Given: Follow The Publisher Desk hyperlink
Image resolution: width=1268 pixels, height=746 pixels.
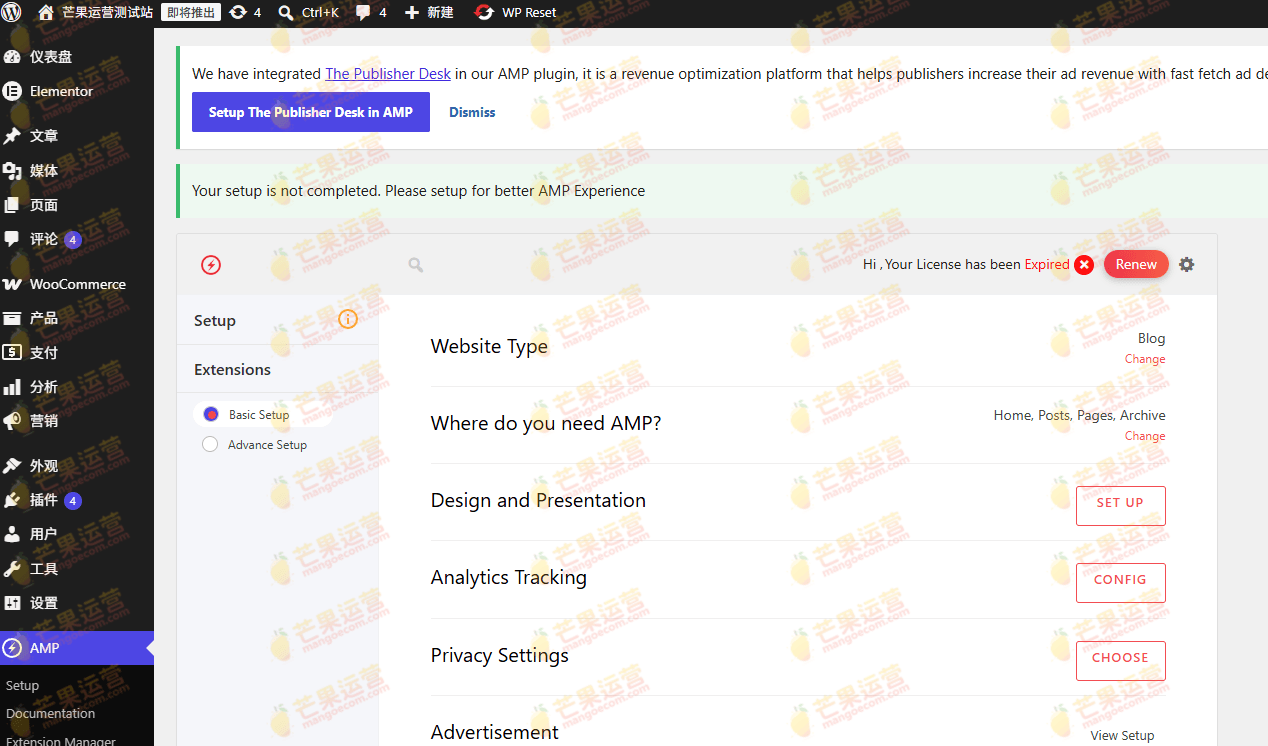Looking at the screenshot, I should pyautogui.click(x=388, y=74).
